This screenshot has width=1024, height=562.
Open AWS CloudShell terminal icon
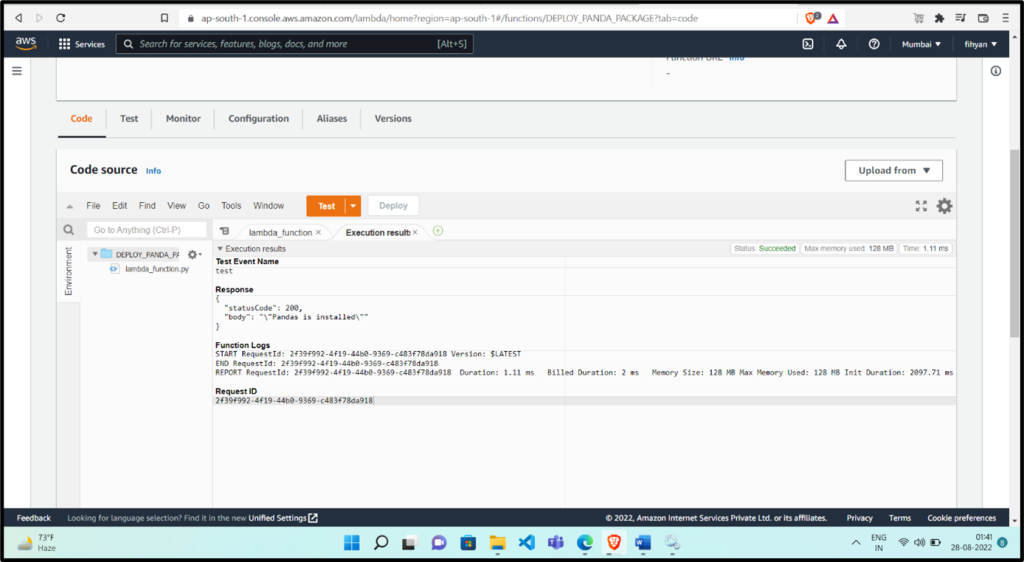[808, 44]
